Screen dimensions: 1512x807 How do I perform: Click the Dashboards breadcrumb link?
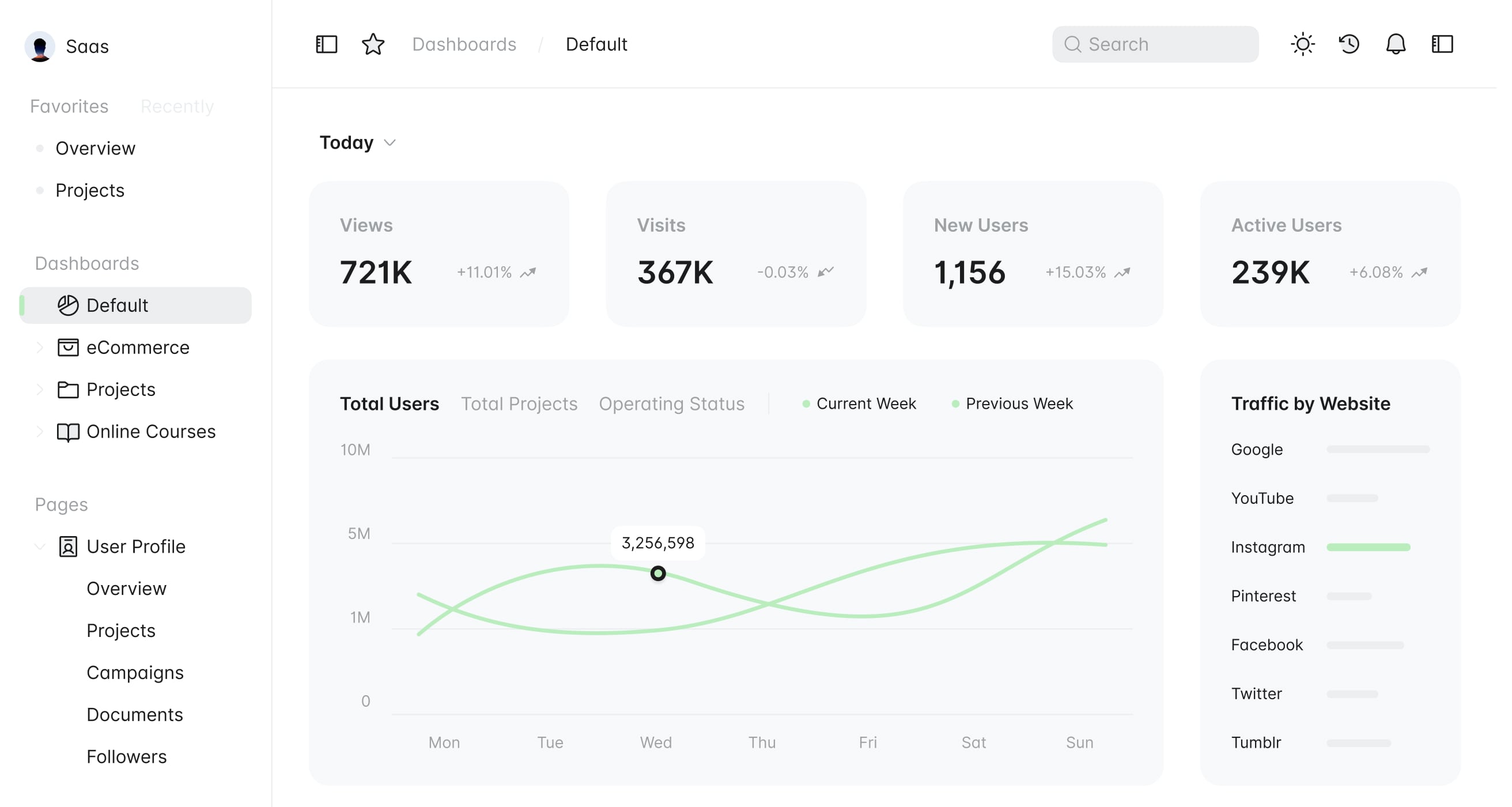click(464, 44)
